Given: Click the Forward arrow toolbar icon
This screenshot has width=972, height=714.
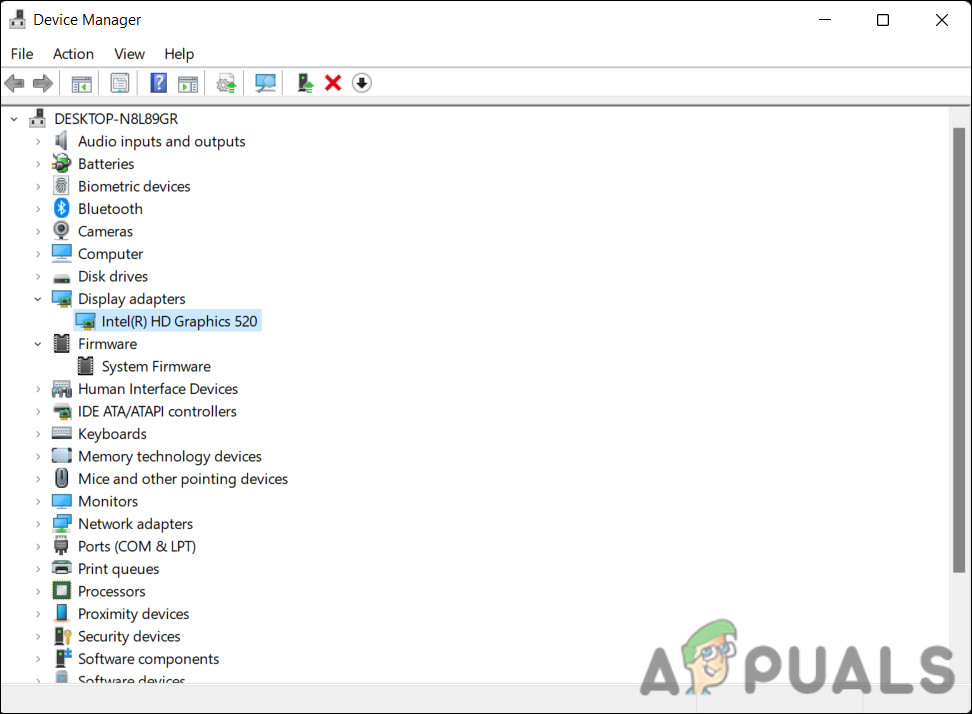Looking at the screenshot, I should click(42, 83).
